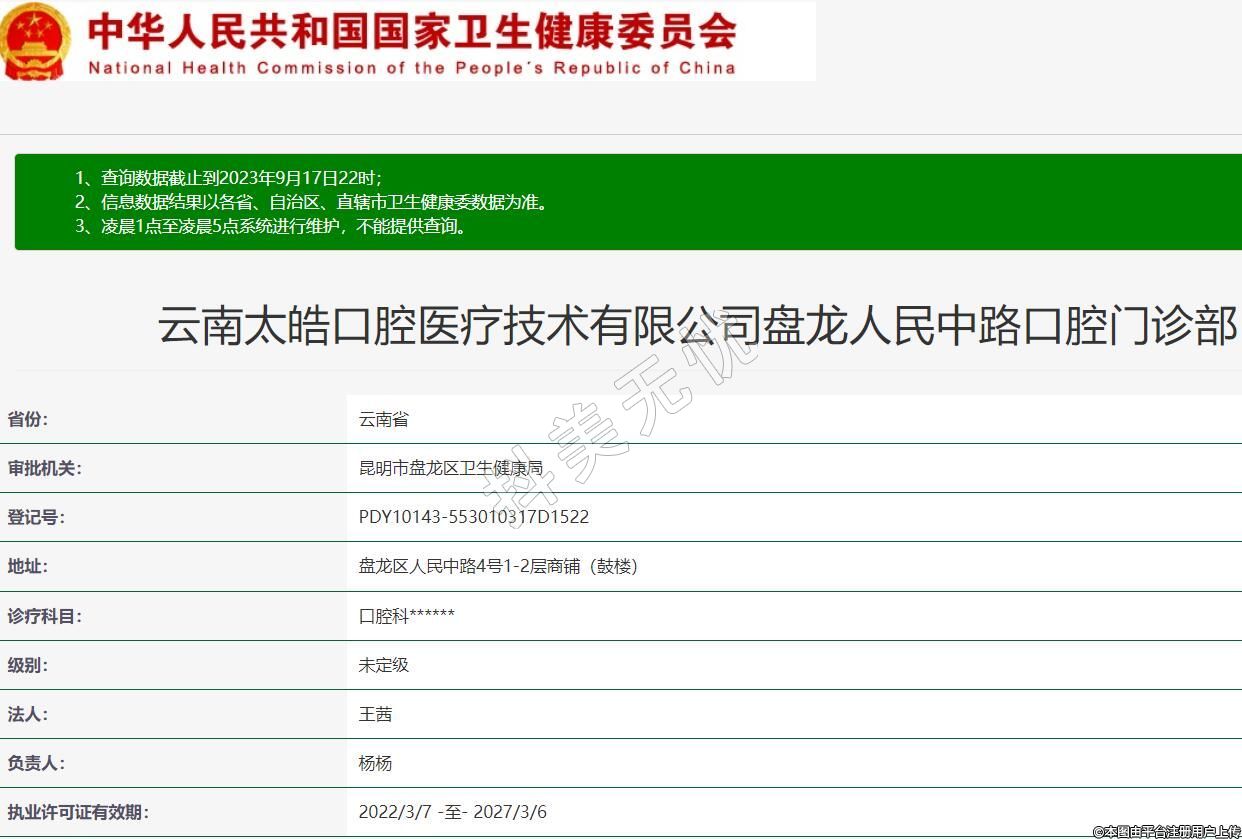Click the clinic name heading 云南太皓口腔

pos(698,327)
